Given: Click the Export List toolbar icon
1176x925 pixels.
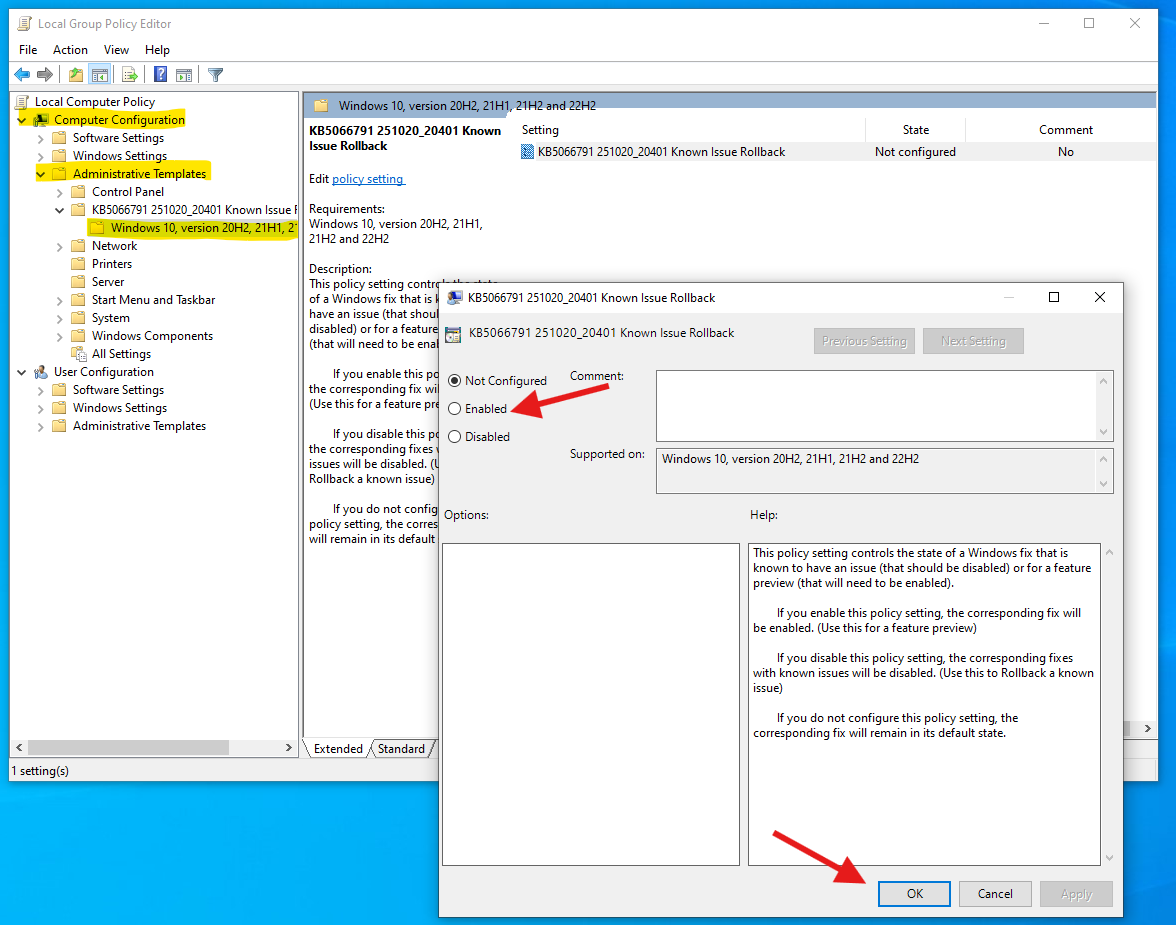Looking at the screenshot, I should point(129,74).
